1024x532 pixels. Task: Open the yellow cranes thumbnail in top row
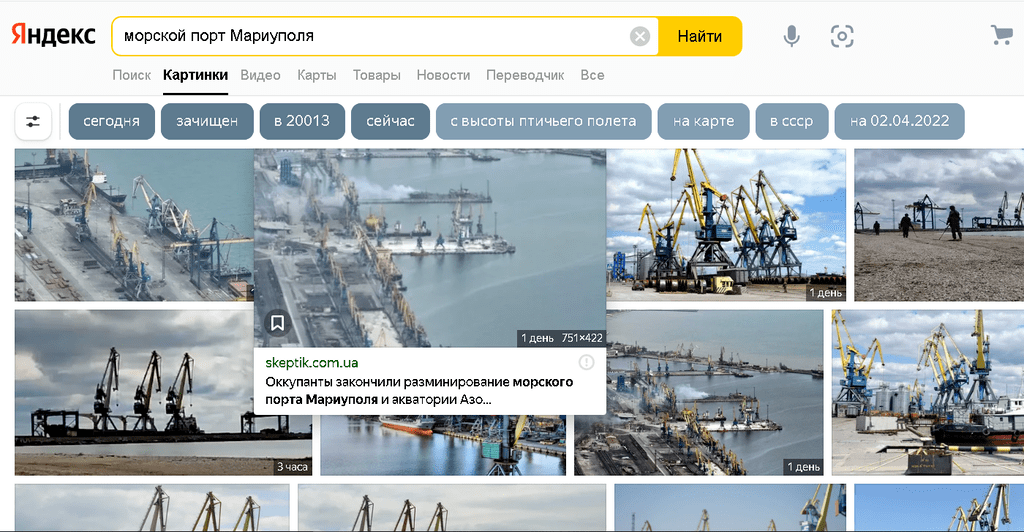726,224
